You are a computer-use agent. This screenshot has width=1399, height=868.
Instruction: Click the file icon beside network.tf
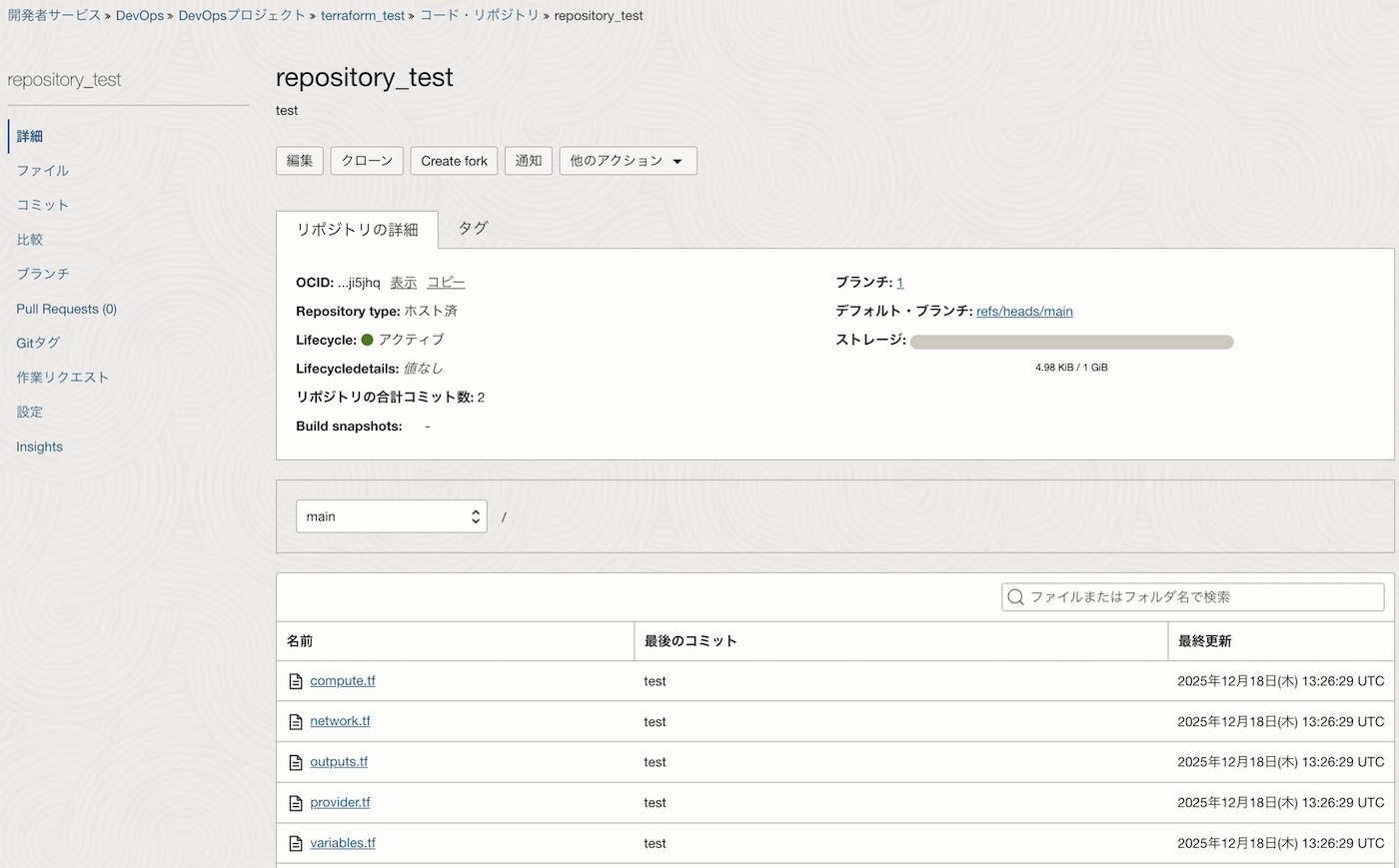coord(296,722)
